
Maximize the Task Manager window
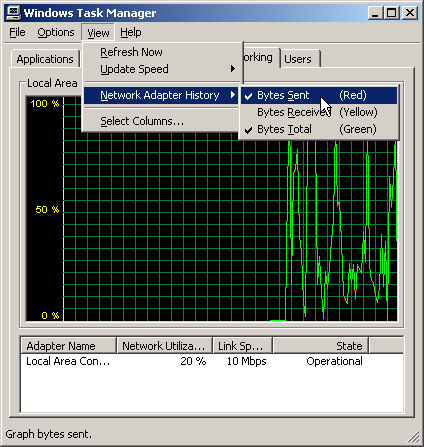click(392, 13)
